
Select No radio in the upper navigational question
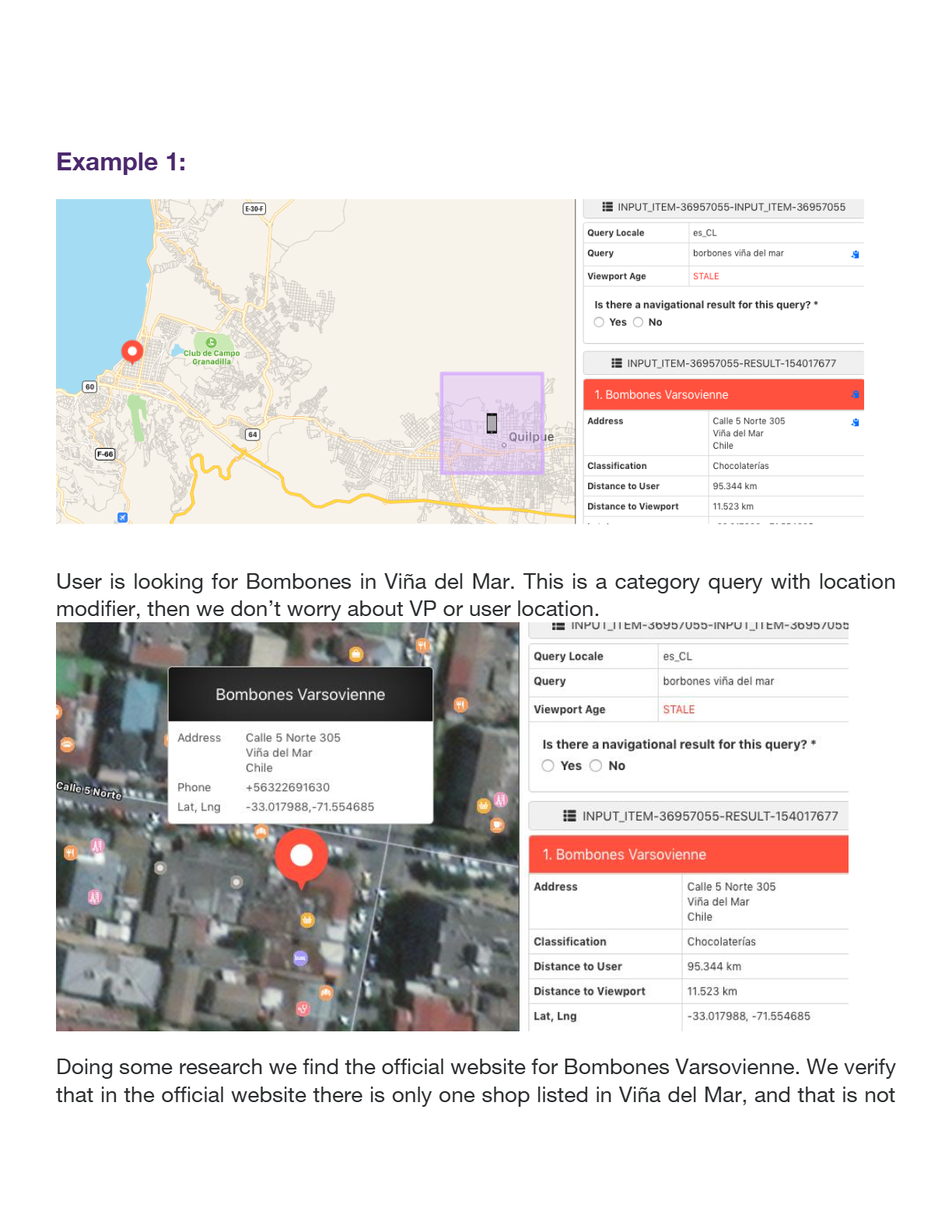tap(638, 322)
